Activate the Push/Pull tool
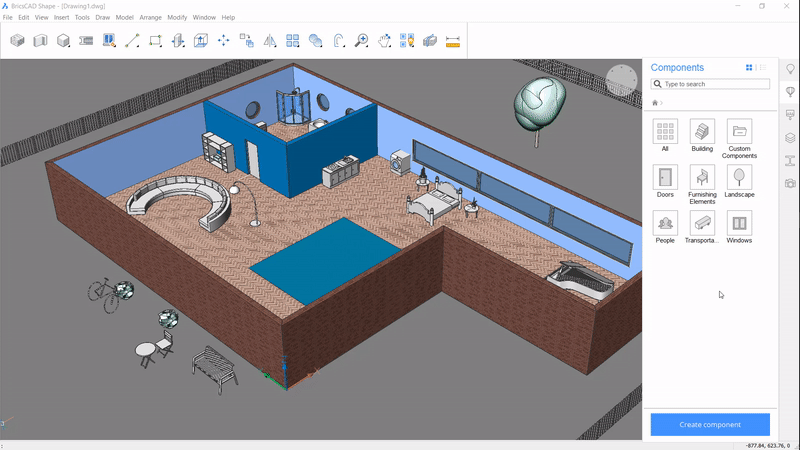Viewport: 800px width, 450px height. (178, 40)
